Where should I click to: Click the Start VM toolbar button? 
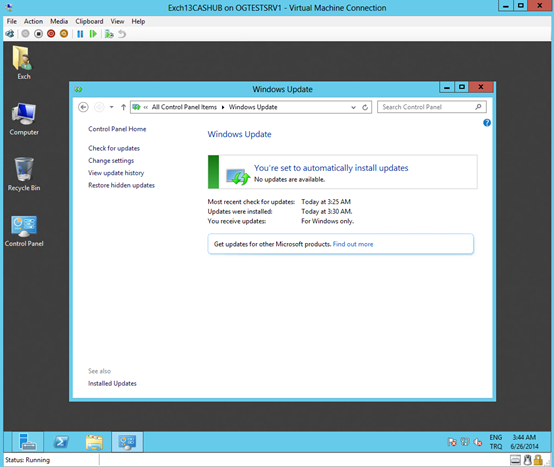25,34
